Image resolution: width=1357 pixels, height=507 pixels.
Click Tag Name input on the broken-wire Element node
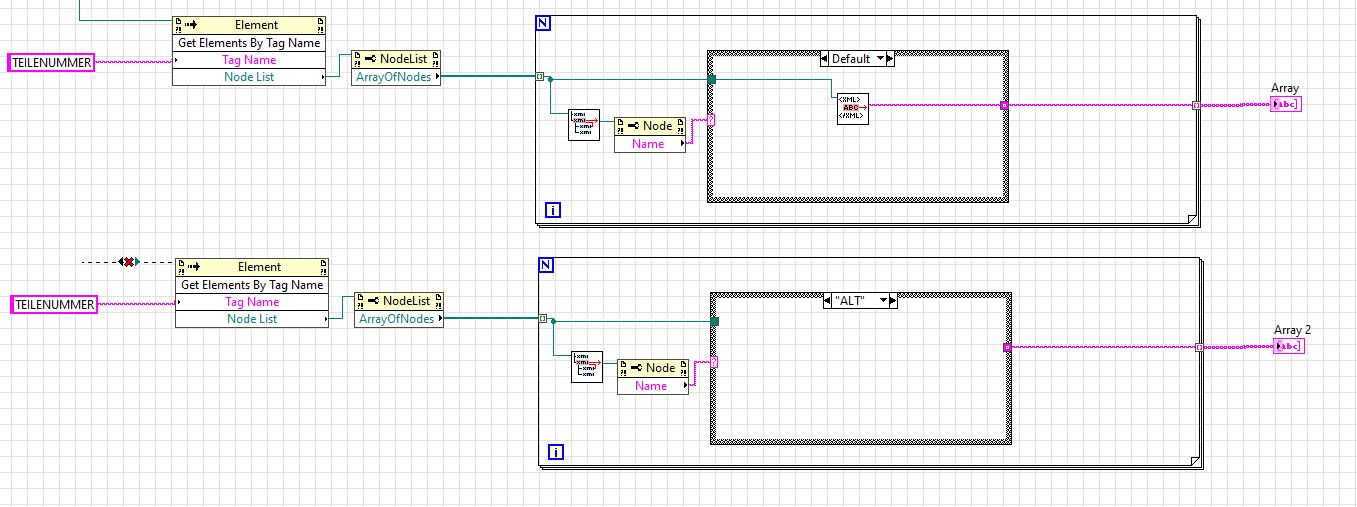252,302
